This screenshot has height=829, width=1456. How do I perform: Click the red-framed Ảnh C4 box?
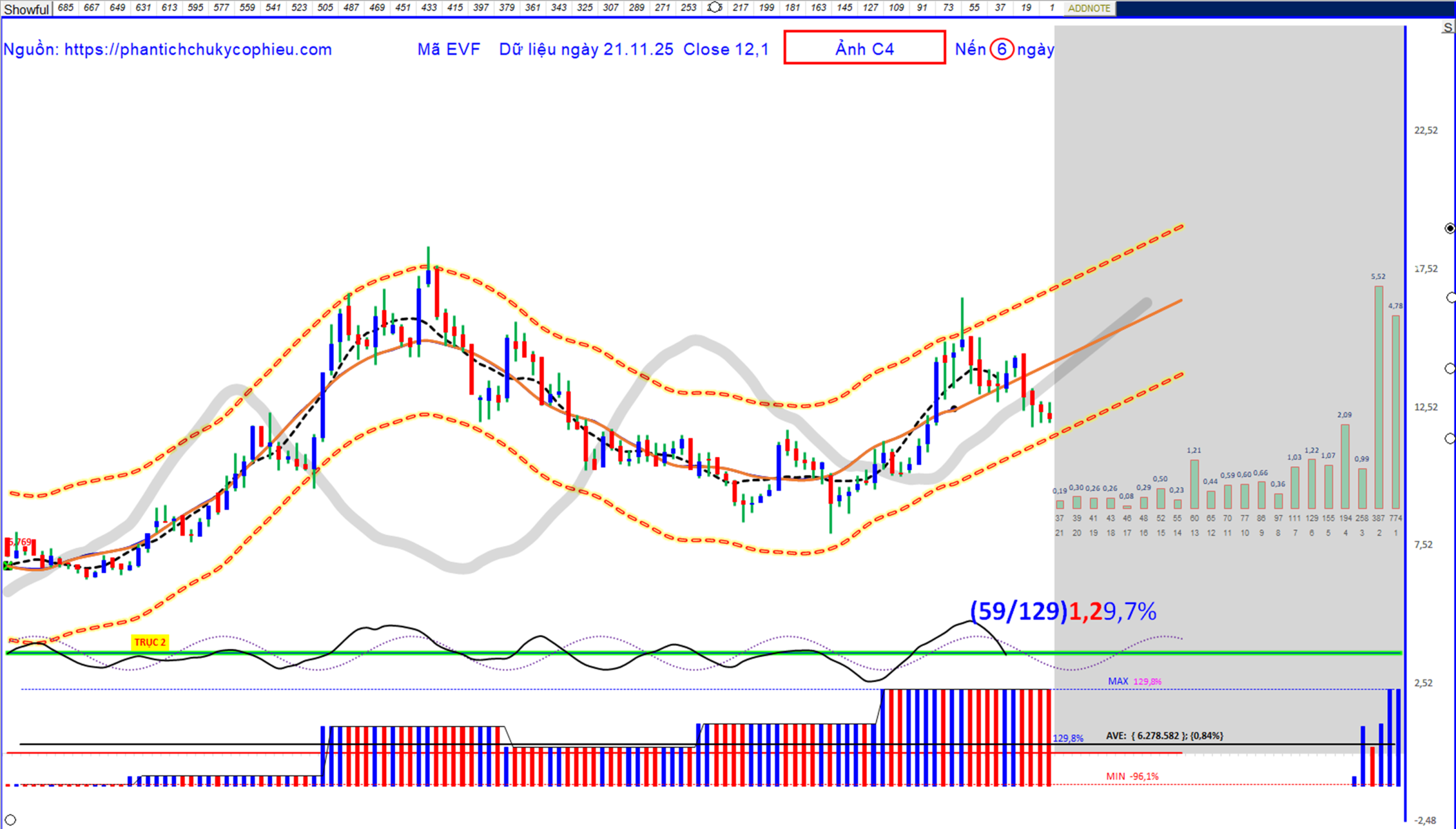pyautogui.click(x=864, y=48)
